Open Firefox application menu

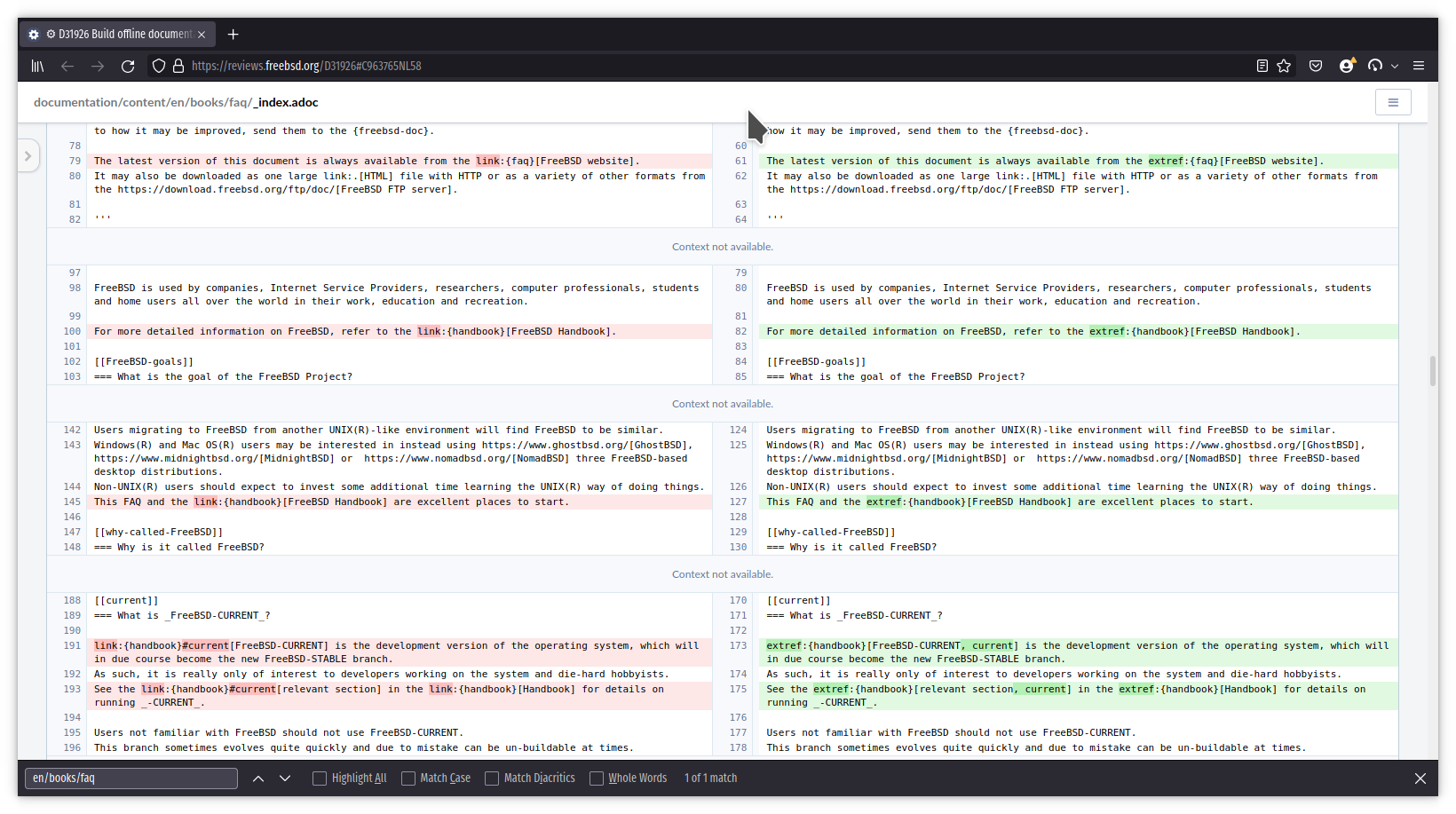coord(1419,66)
